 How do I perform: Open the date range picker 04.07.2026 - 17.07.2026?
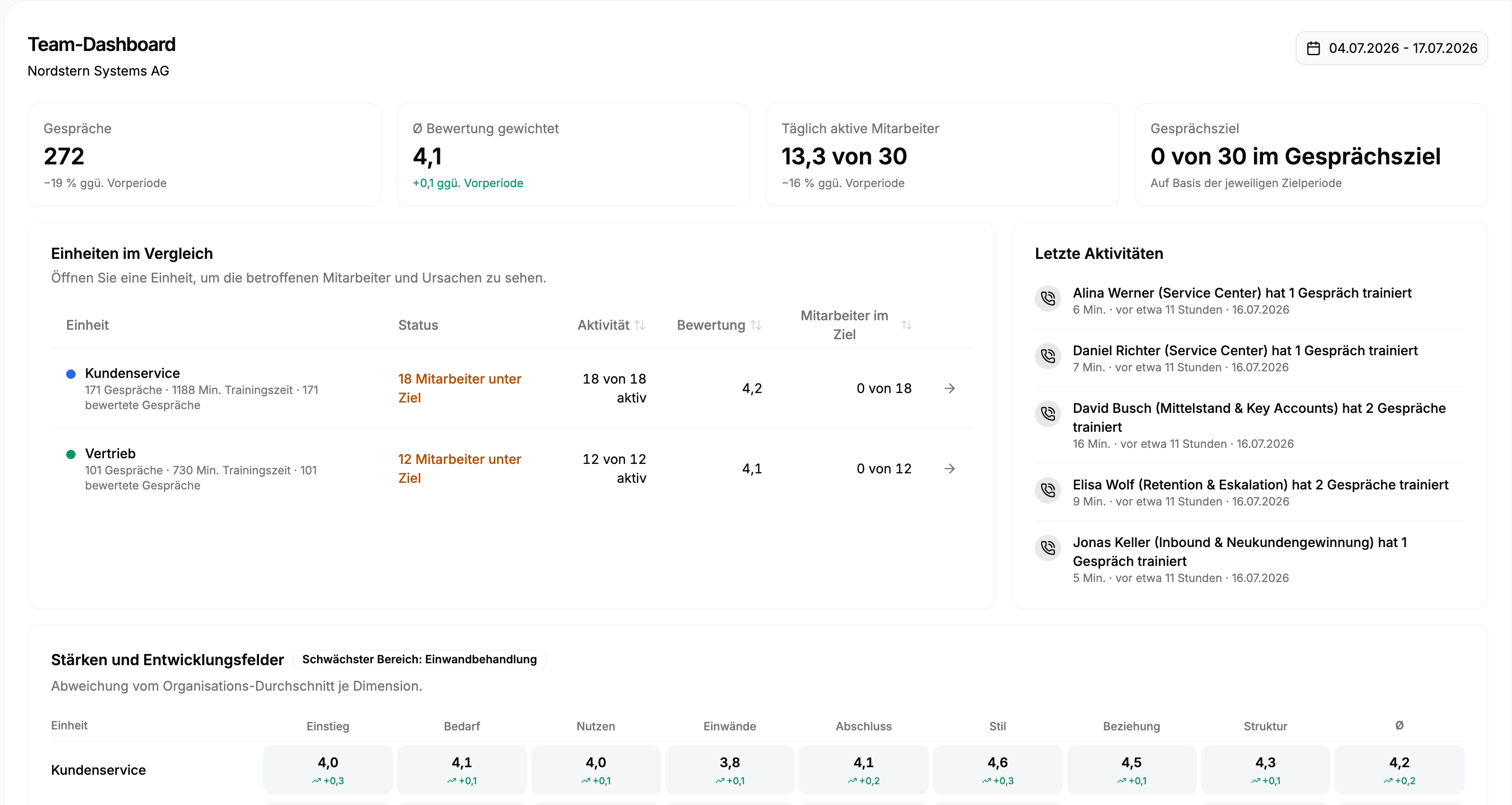(x=1391, y=48)
